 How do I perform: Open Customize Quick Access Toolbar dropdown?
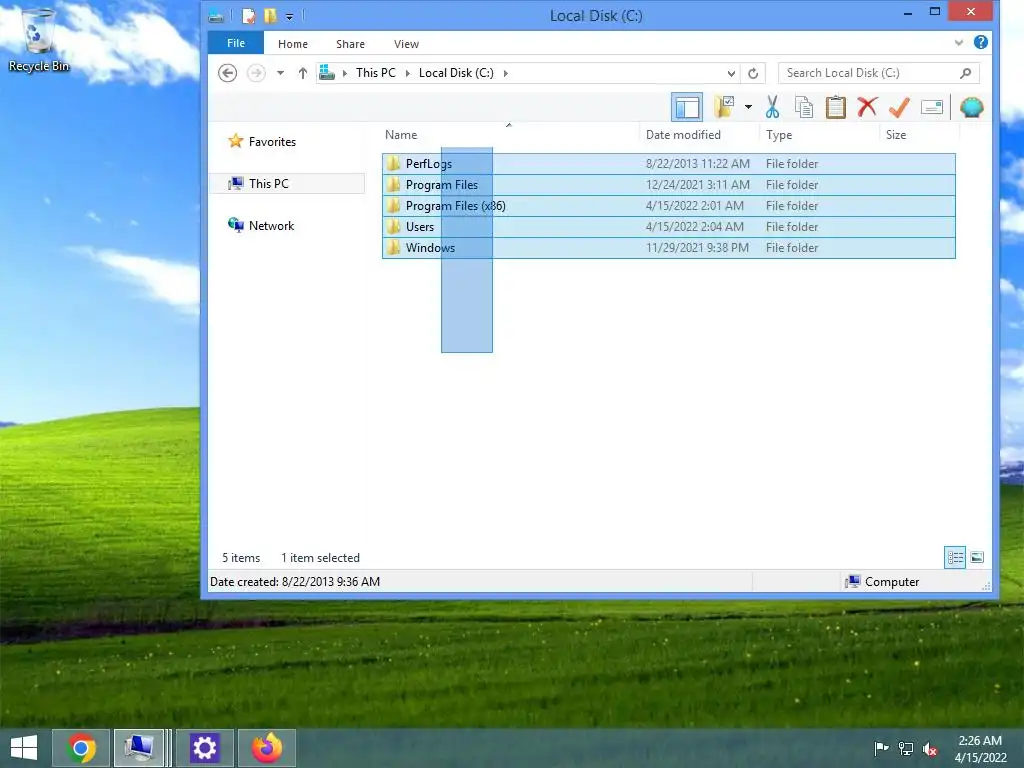(x=289, y=16)
